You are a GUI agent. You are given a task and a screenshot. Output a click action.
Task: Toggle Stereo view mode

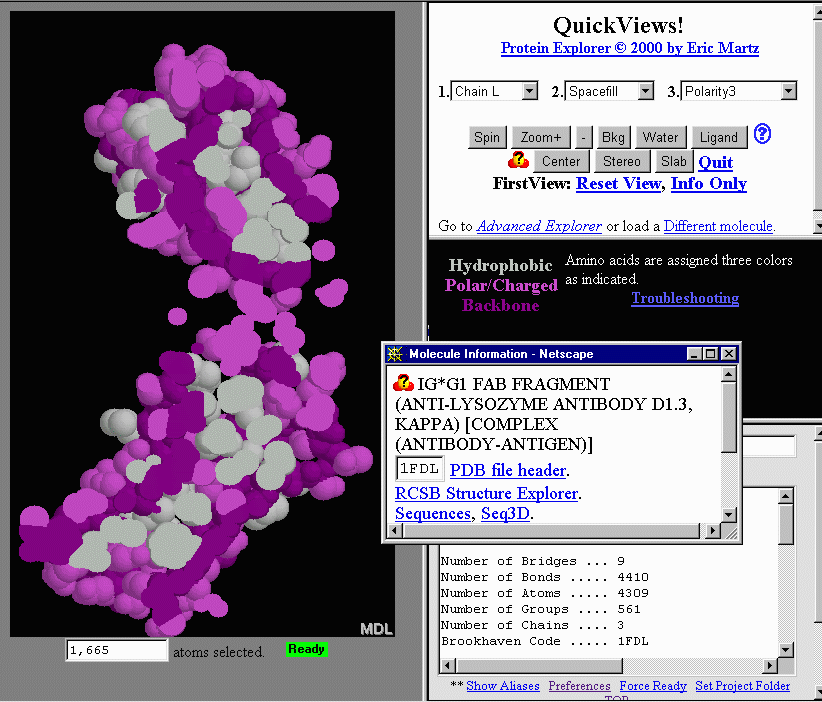click(x=621, y=162)
